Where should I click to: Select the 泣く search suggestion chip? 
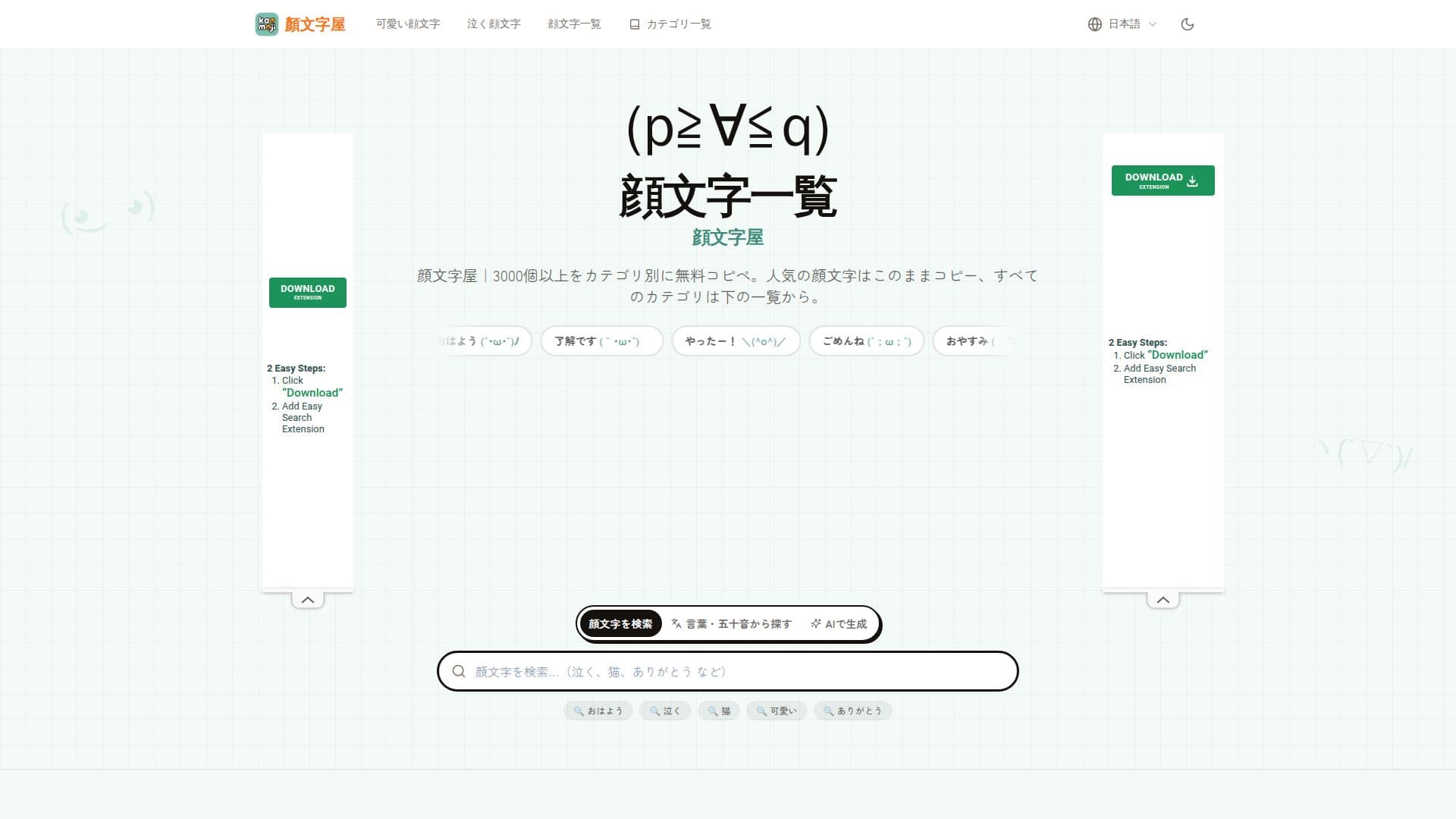coord(665,711)
